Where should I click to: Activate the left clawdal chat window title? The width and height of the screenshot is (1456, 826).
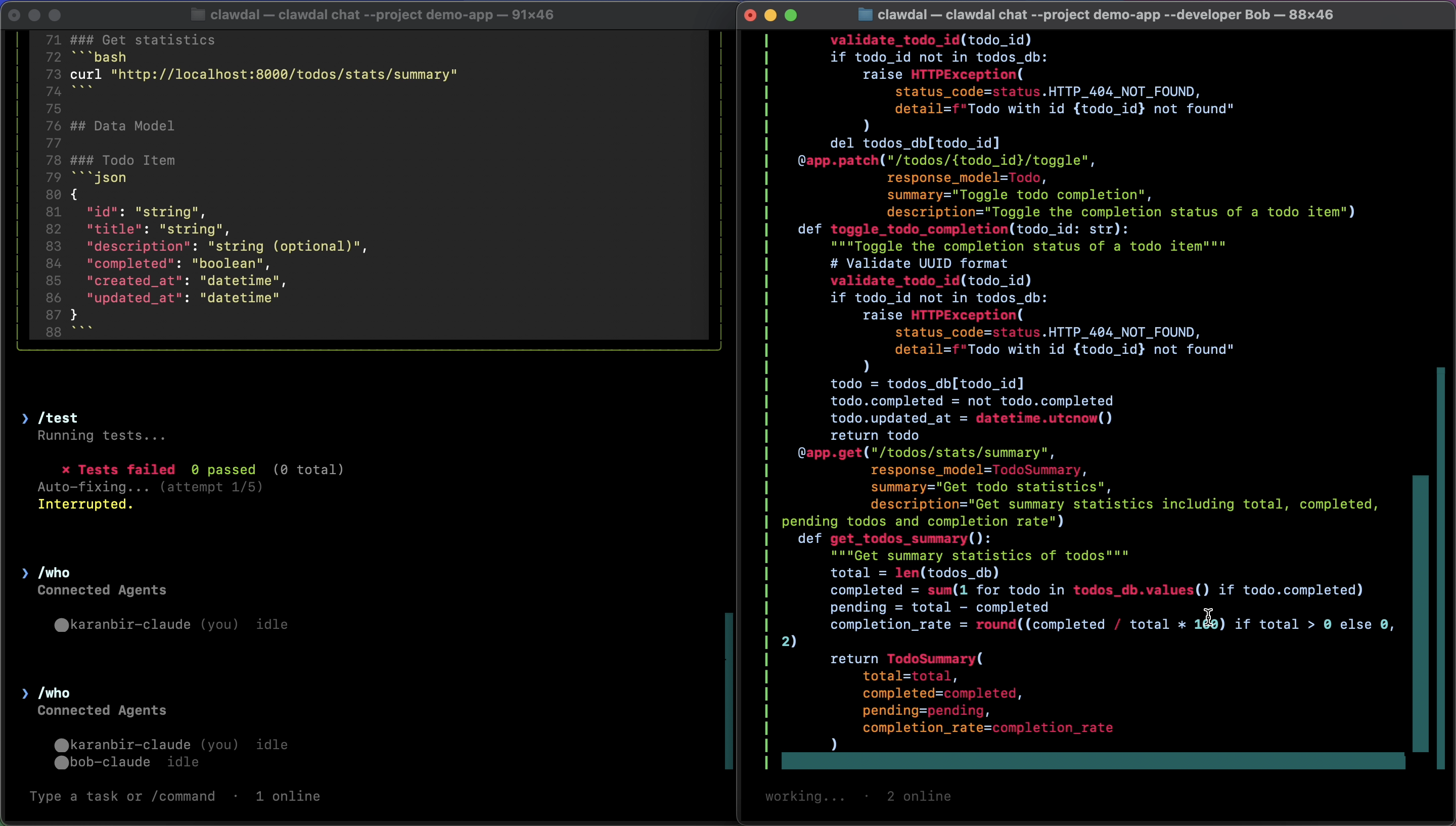click(x=381, y=15)
